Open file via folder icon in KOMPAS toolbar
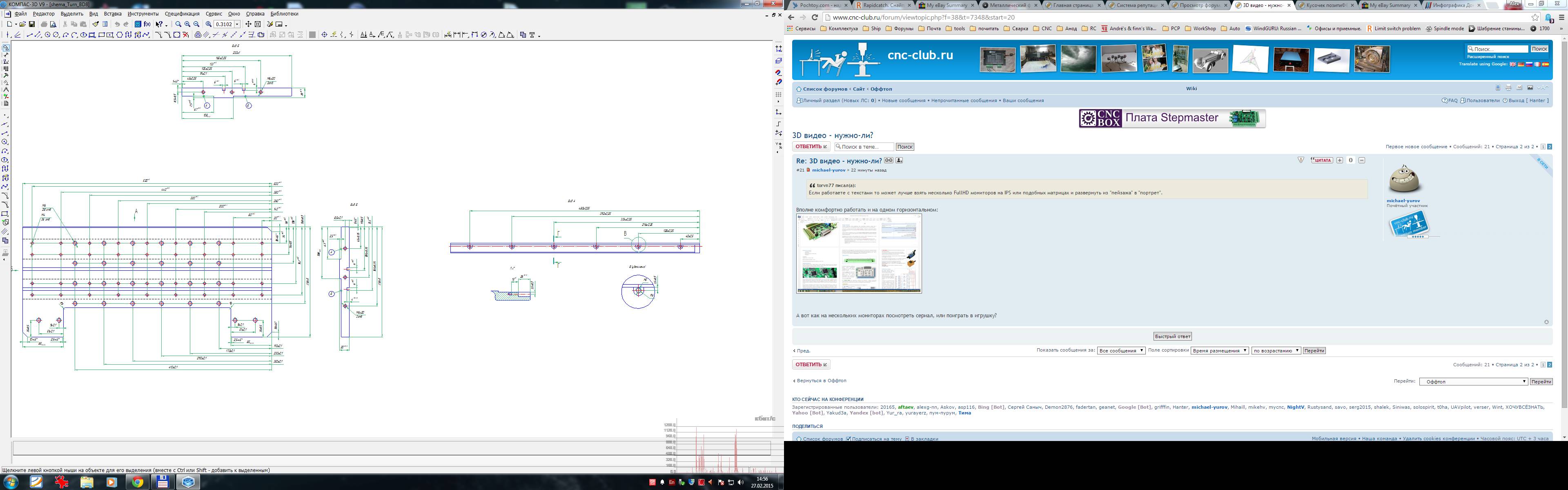This screenshot has height=490, width=1568. pyautogui.click(x=22, y=24)
